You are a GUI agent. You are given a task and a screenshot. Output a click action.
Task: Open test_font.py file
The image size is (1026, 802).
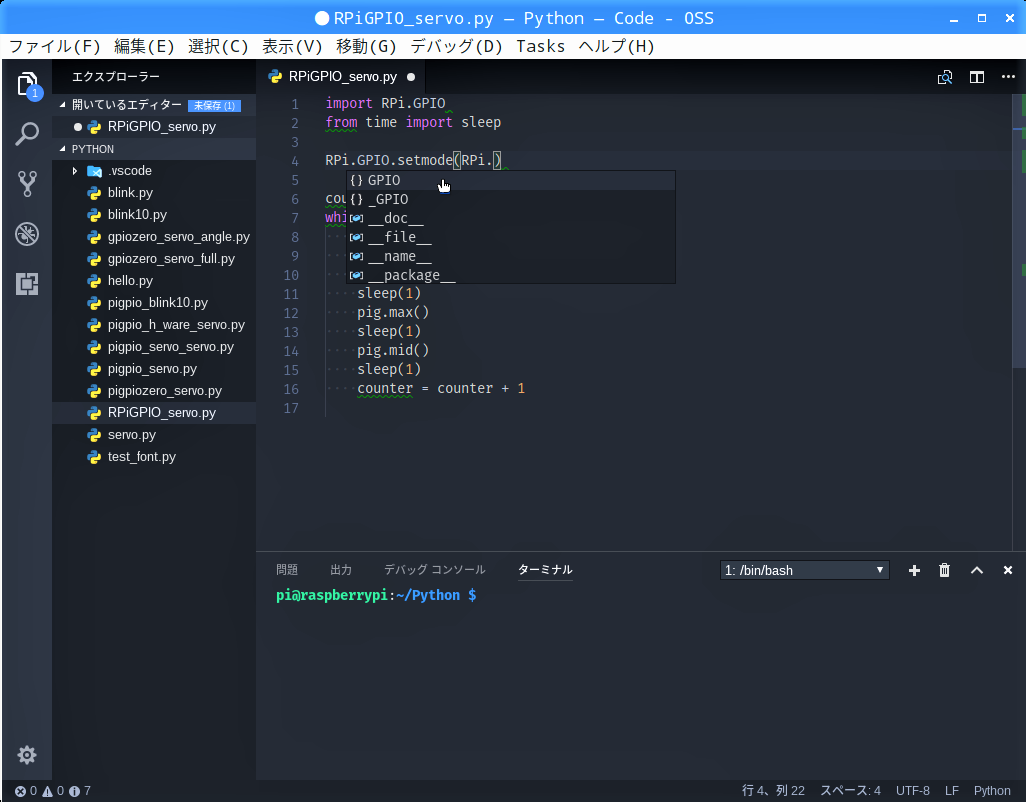[154, 457]
